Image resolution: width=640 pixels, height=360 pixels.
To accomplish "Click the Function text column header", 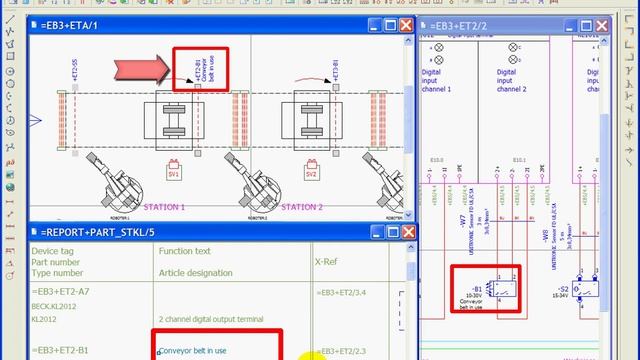I will (184, 251).
